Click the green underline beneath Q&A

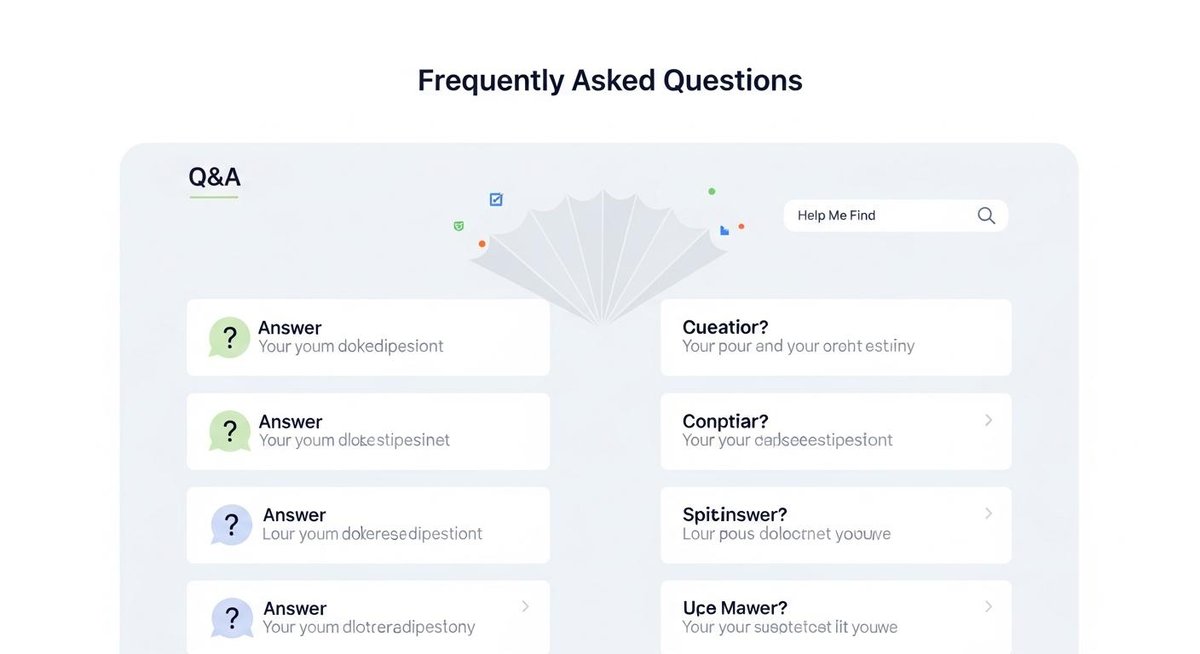(x=213, y=196)
